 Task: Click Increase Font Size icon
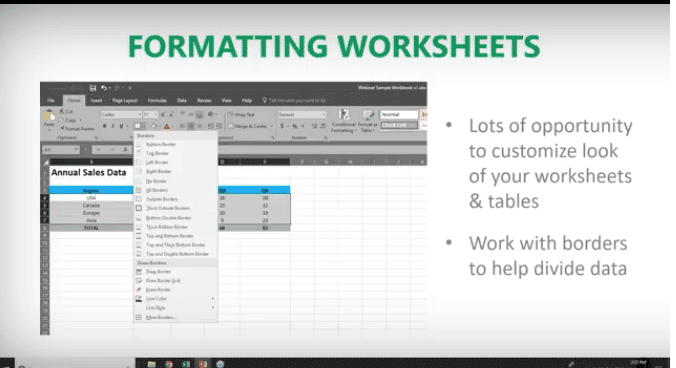163,115
